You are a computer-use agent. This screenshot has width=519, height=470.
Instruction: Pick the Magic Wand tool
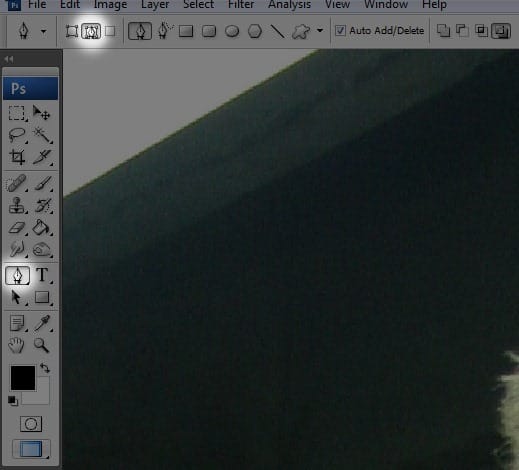pos(42,135)
